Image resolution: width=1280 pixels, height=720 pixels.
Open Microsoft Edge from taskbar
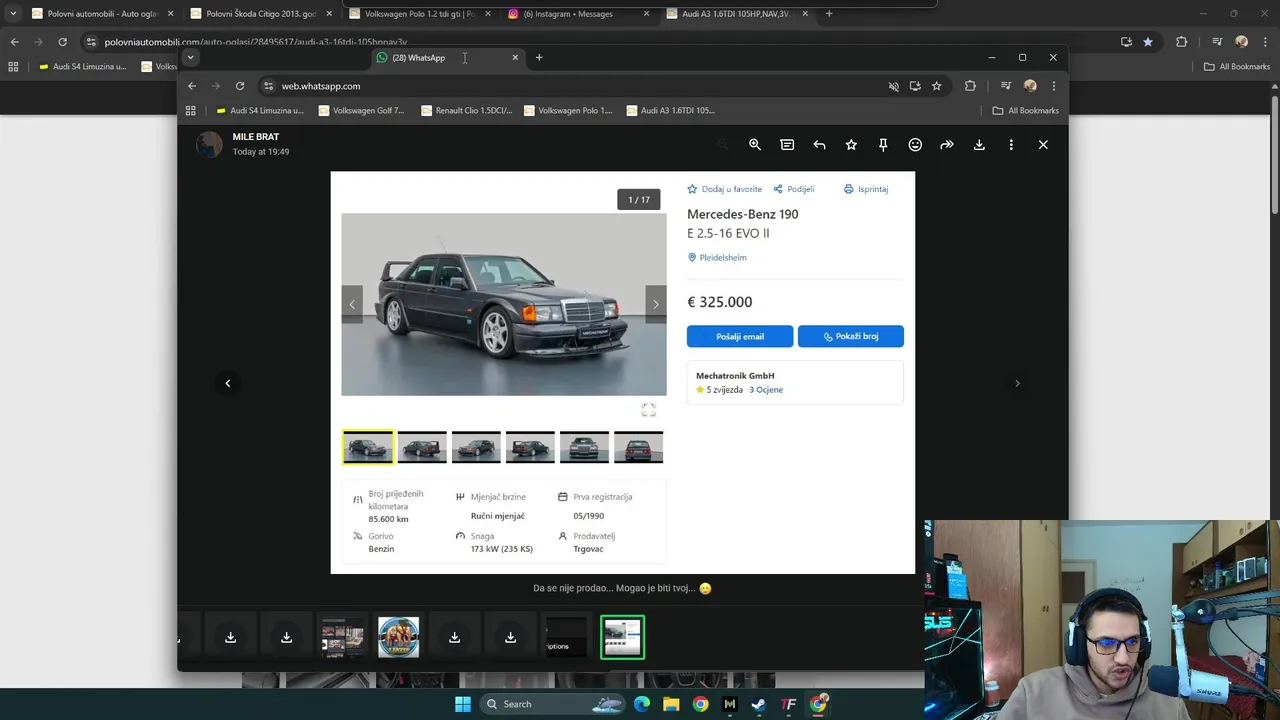point(642,704)
